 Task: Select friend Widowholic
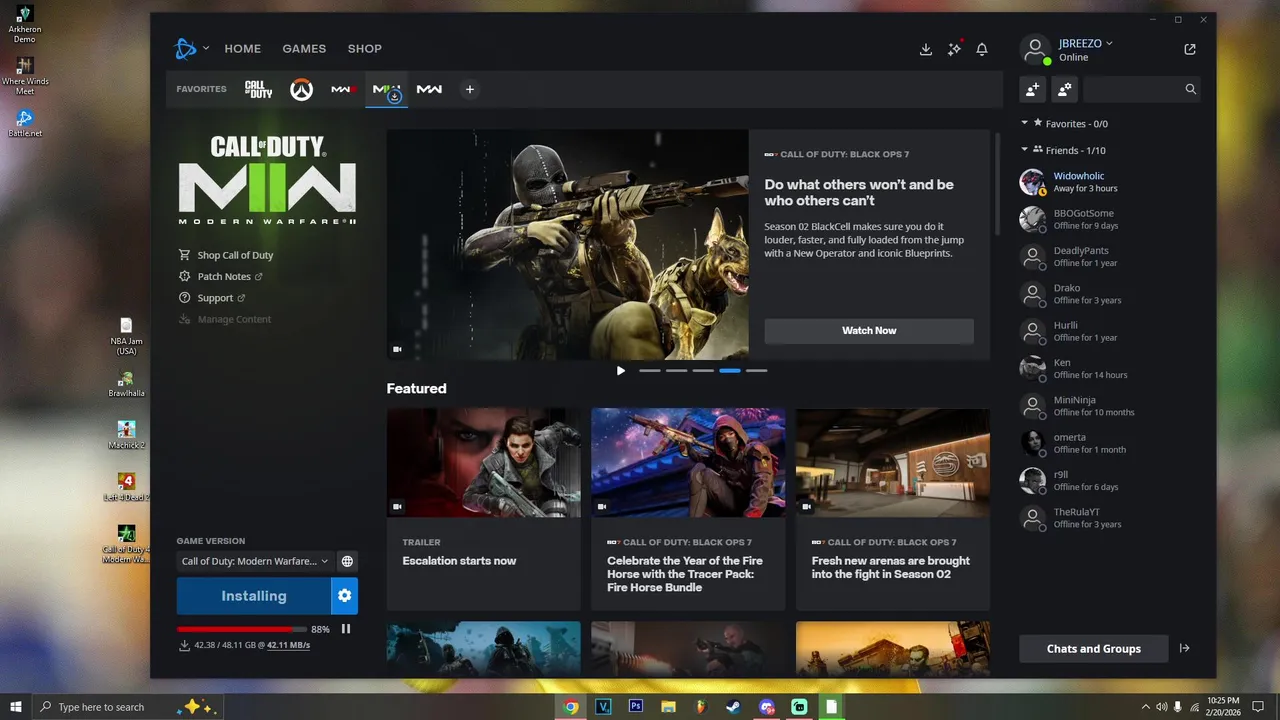pyautogui.click(x=1110, y=182)
